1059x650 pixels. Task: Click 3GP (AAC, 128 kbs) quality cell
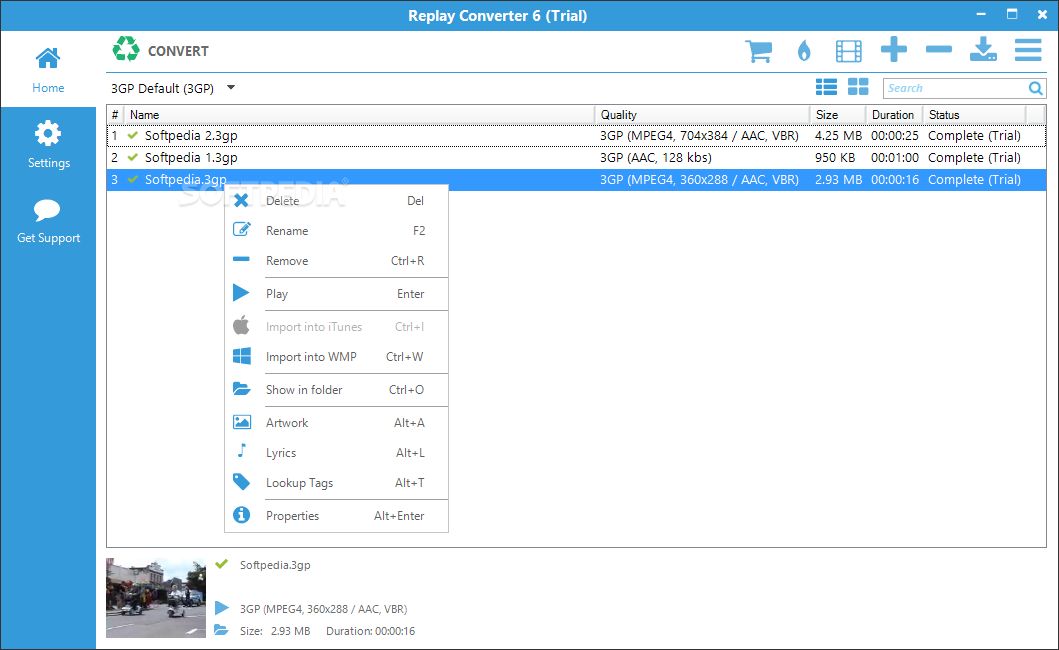coord(655,157)
